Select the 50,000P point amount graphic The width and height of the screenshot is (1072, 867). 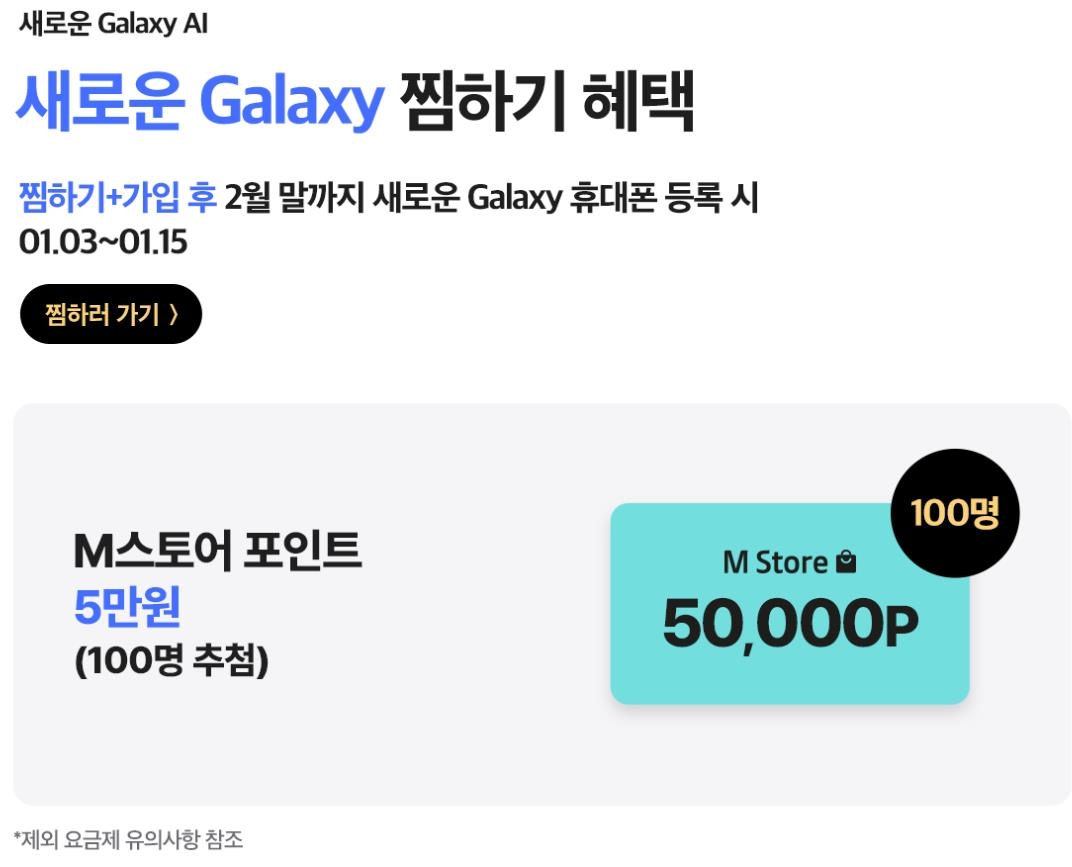coord(790,625)
